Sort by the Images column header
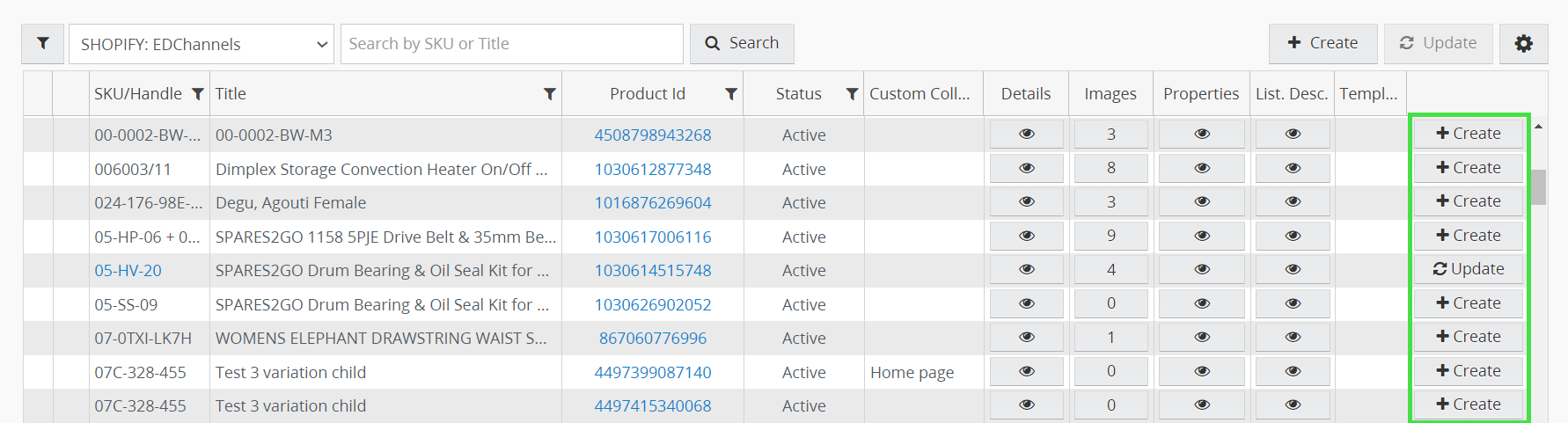 (1110, 94)
